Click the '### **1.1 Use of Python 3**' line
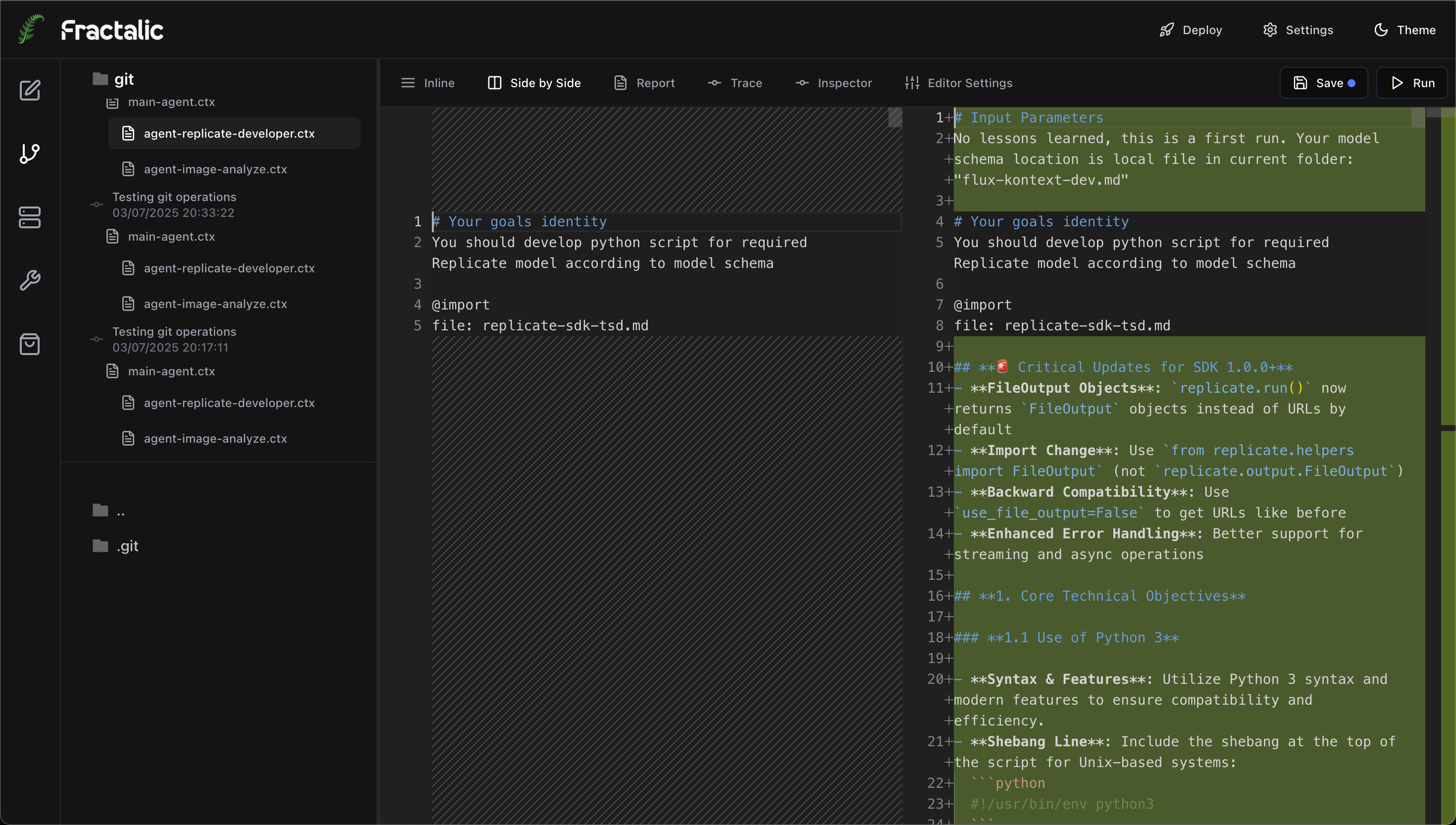 tap(1066, 638)
